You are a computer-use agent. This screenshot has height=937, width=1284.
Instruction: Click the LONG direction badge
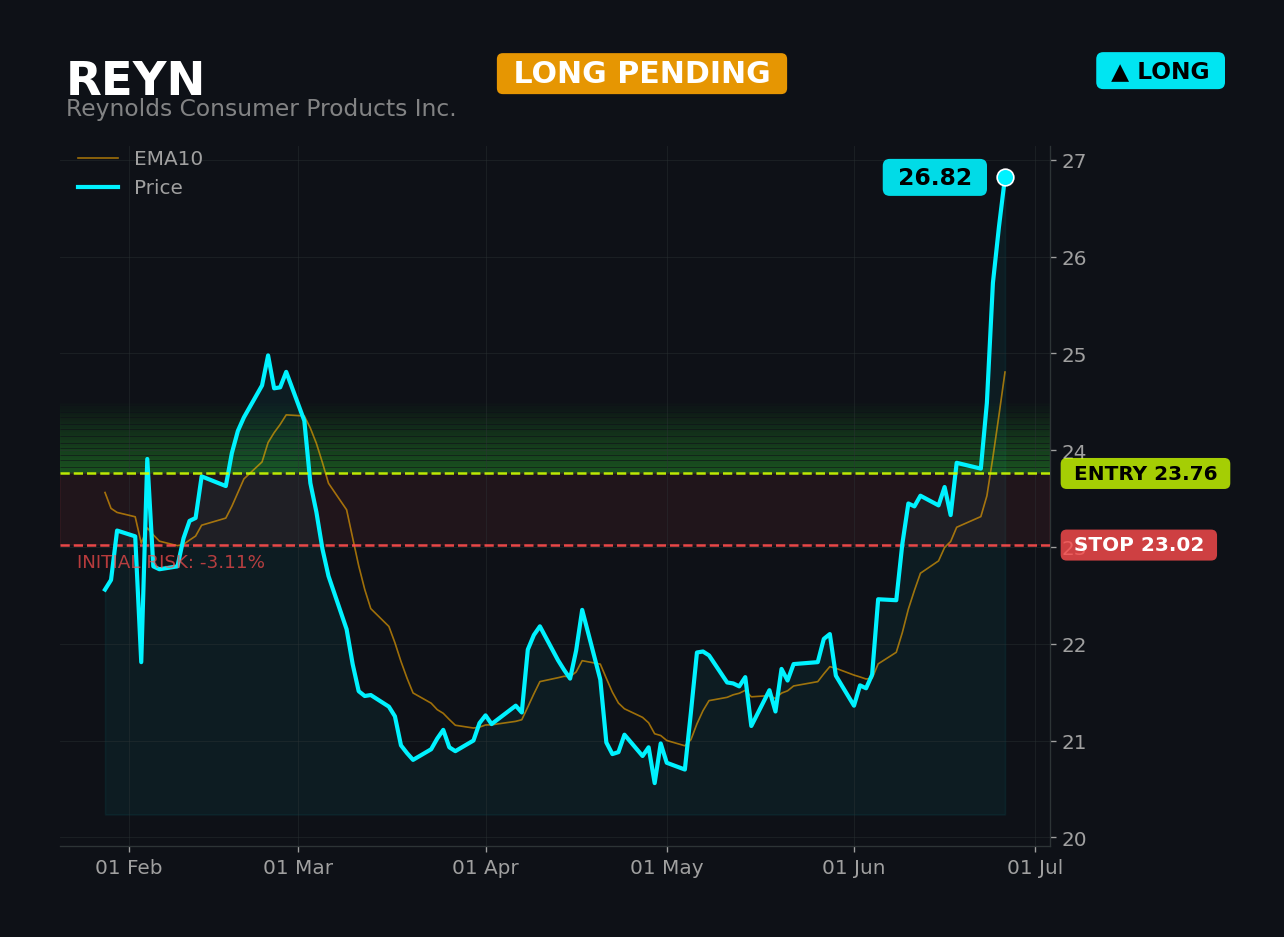click(1160, 71)
